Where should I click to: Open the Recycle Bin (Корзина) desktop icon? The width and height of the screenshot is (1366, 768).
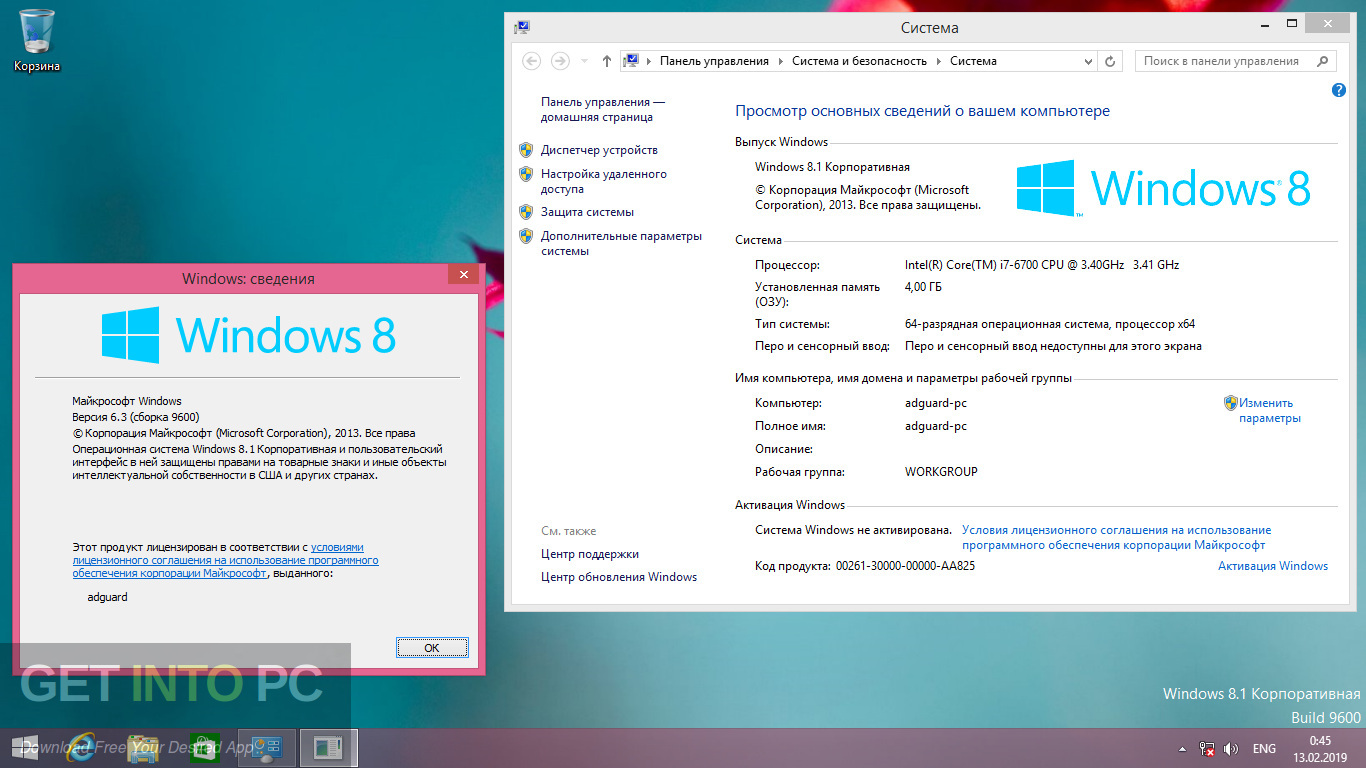click(x=37, y=40)
